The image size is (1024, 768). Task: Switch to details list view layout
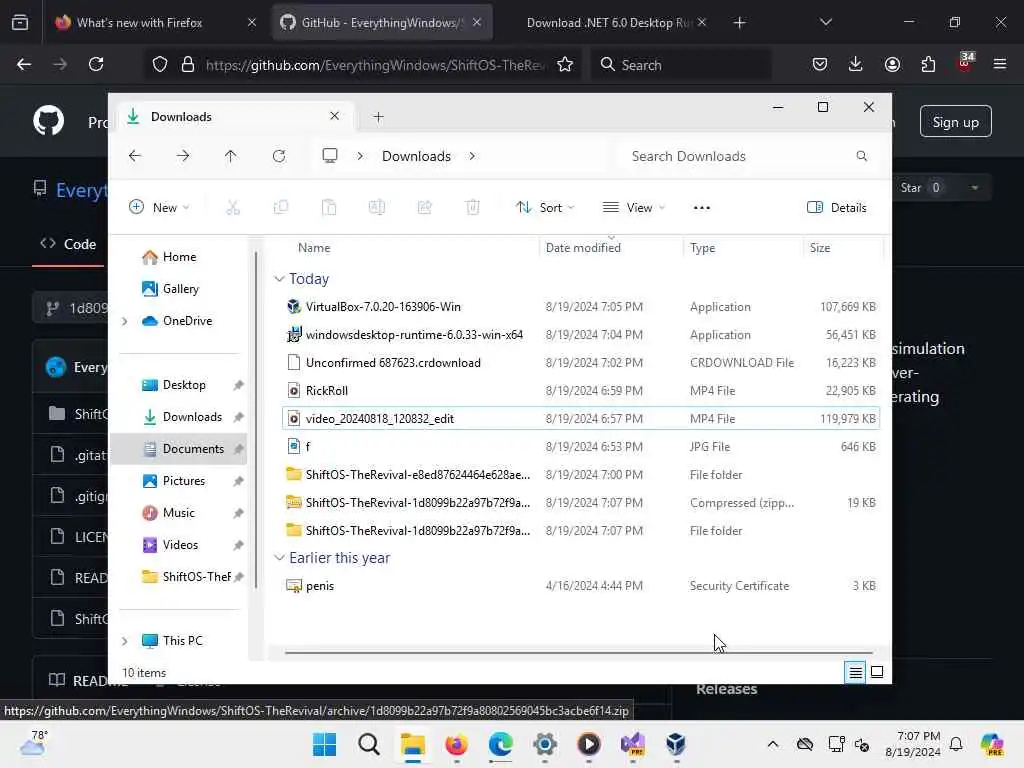point(855,672)
